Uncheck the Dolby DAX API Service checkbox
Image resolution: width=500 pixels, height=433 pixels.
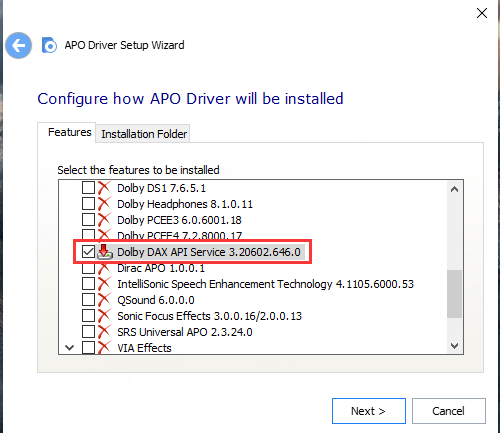pyautogui.click(x=88, y=252)
